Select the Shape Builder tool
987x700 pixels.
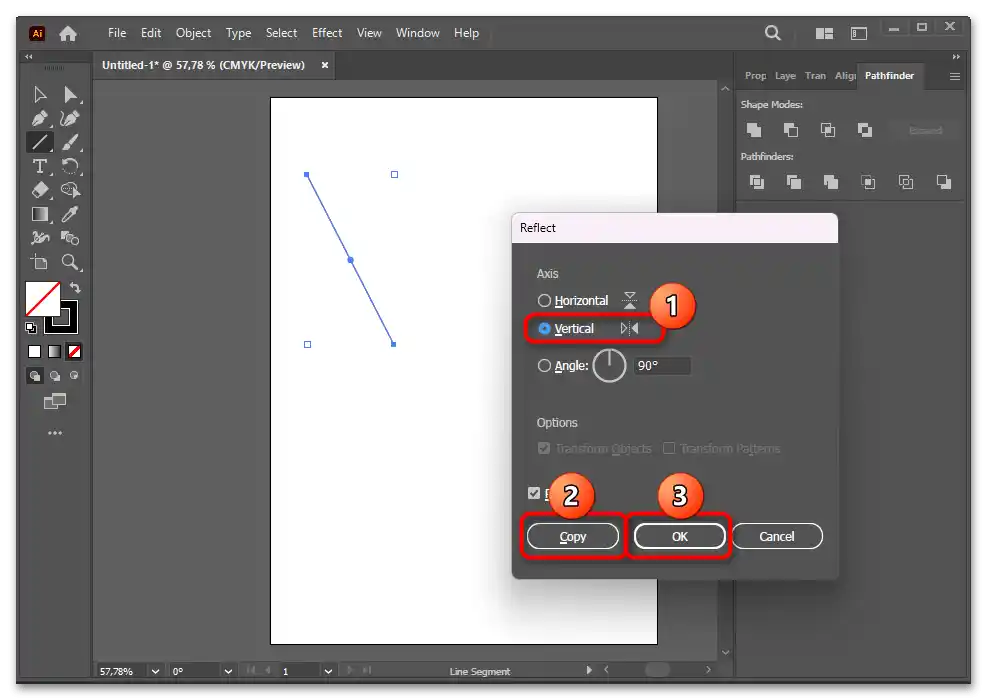coord(70,190)
